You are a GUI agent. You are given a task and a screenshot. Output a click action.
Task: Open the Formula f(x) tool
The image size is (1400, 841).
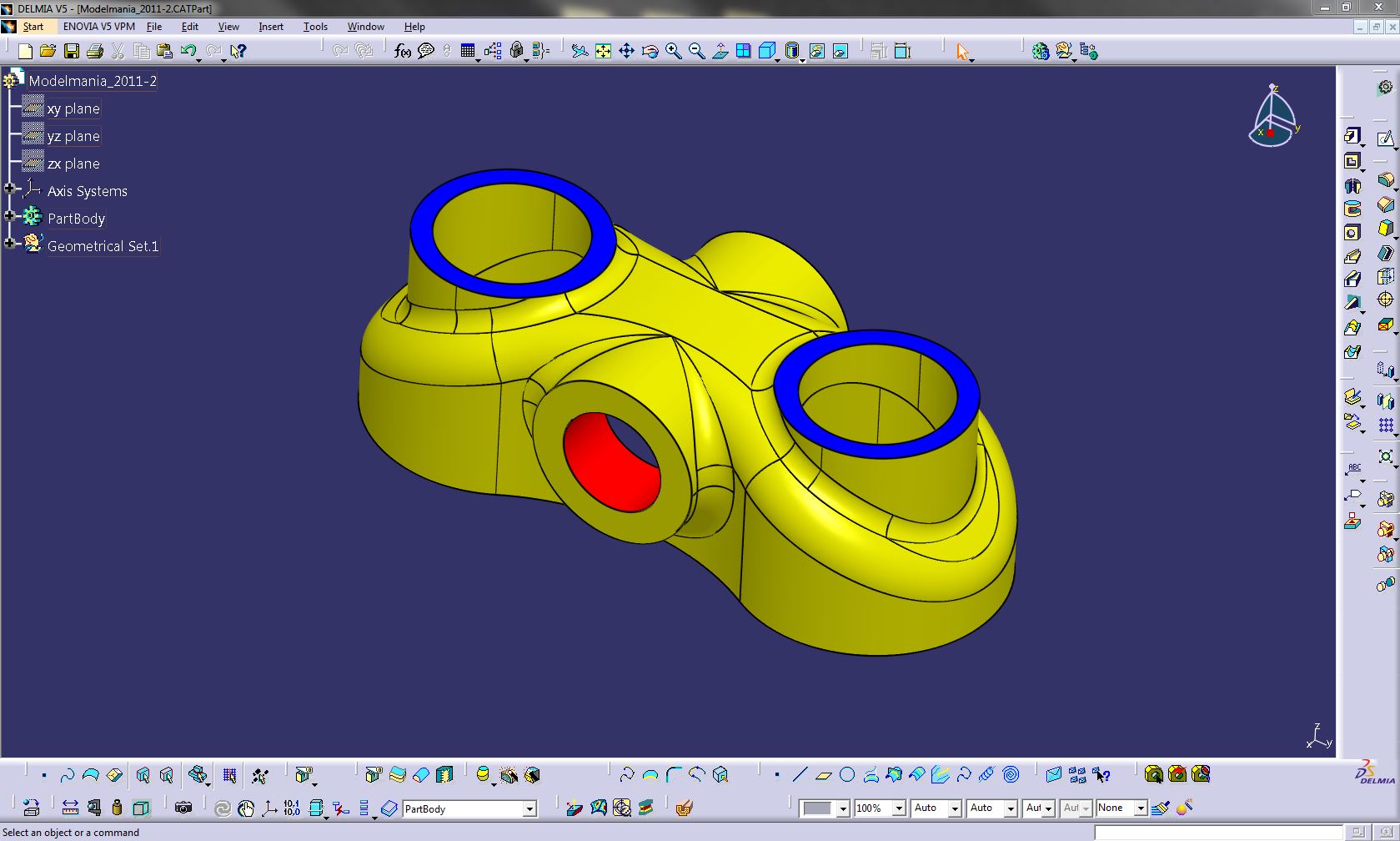pyautogui.click(x=402, y=51)
